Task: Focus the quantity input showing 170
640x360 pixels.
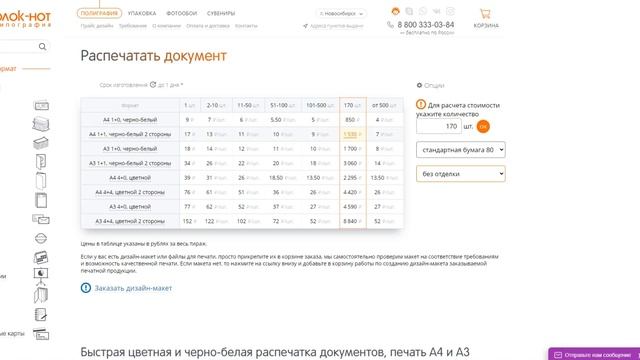Action: [439, 127]
